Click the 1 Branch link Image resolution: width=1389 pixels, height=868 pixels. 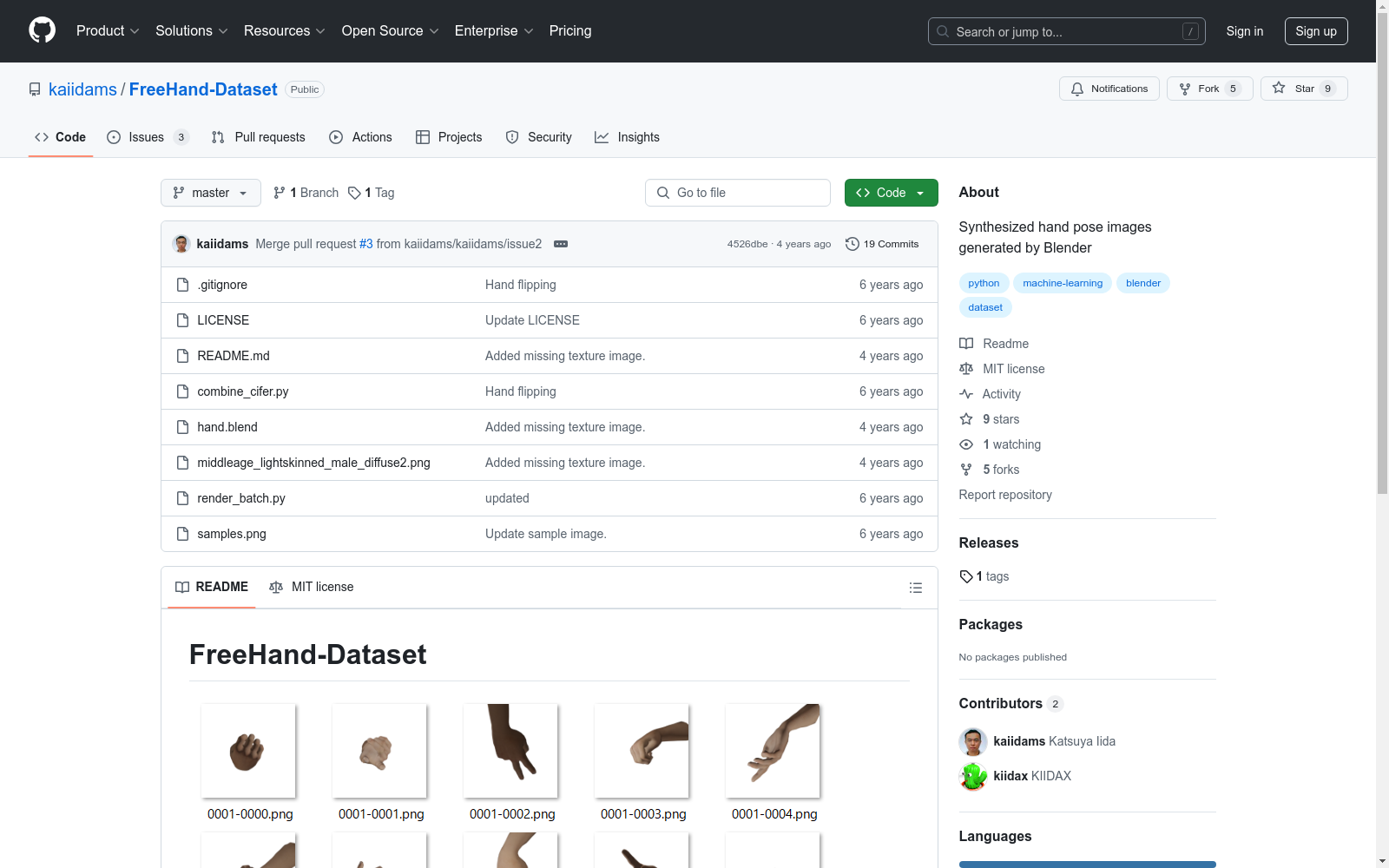click(x=306, y=193)
